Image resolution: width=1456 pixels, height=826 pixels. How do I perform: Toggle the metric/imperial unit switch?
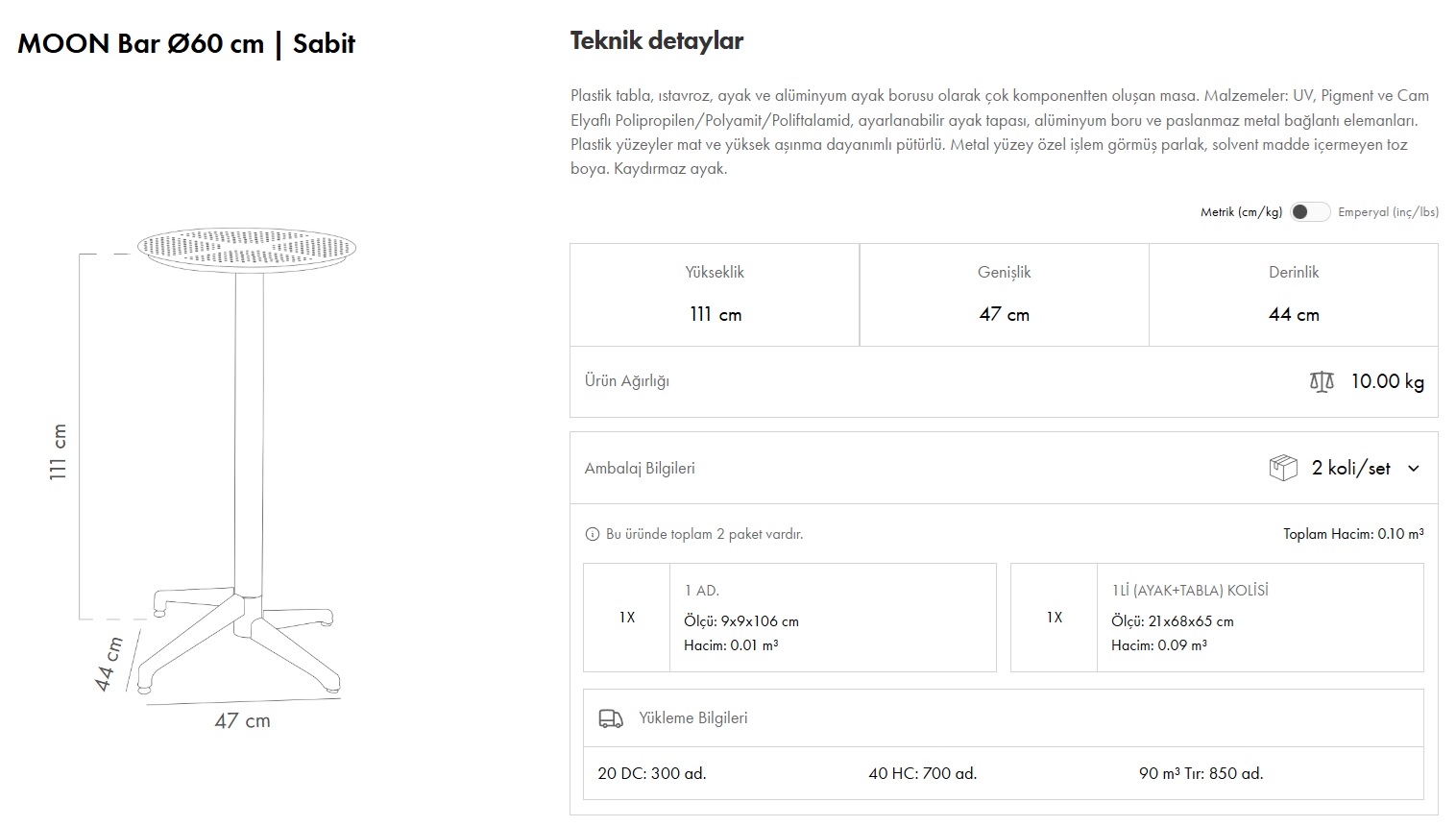(x=1309, y=212)
